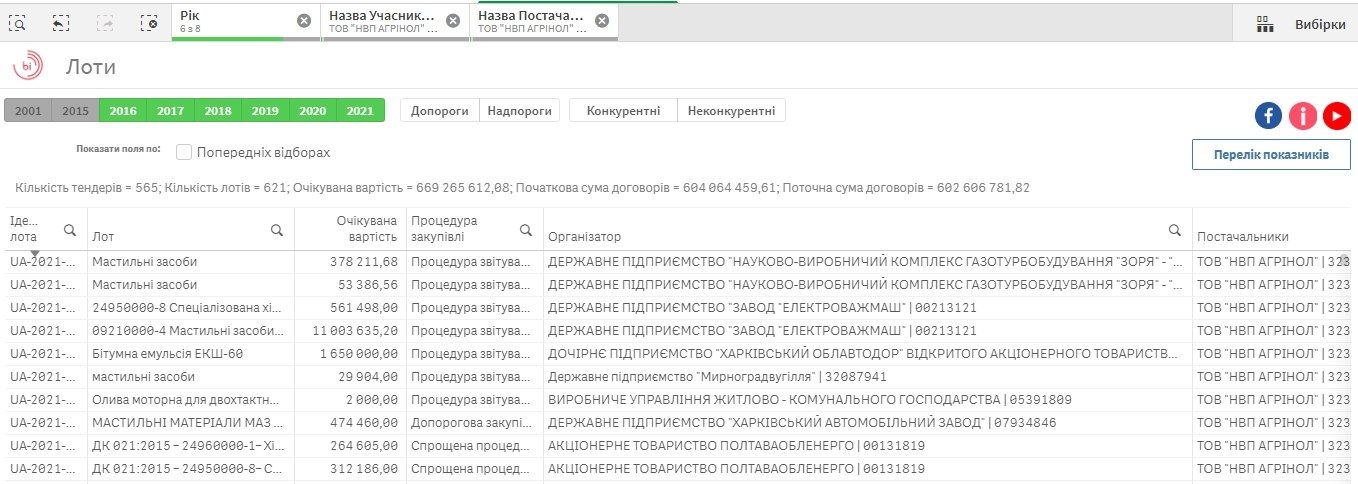Select the Неконкурентні filter
The image size is (1358, 484).
point(731,111)
